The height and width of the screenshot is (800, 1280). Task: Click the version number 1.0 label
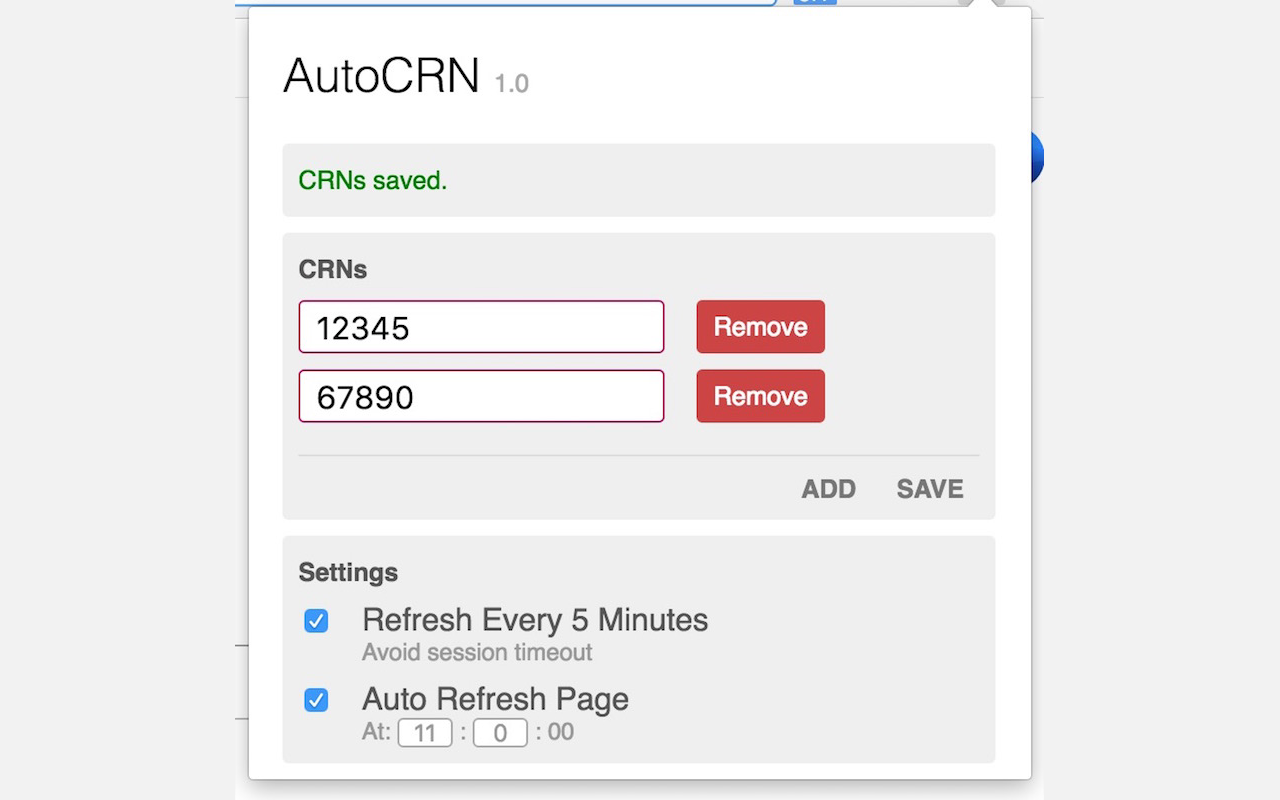pyautogui.click(x=512, y=83)
